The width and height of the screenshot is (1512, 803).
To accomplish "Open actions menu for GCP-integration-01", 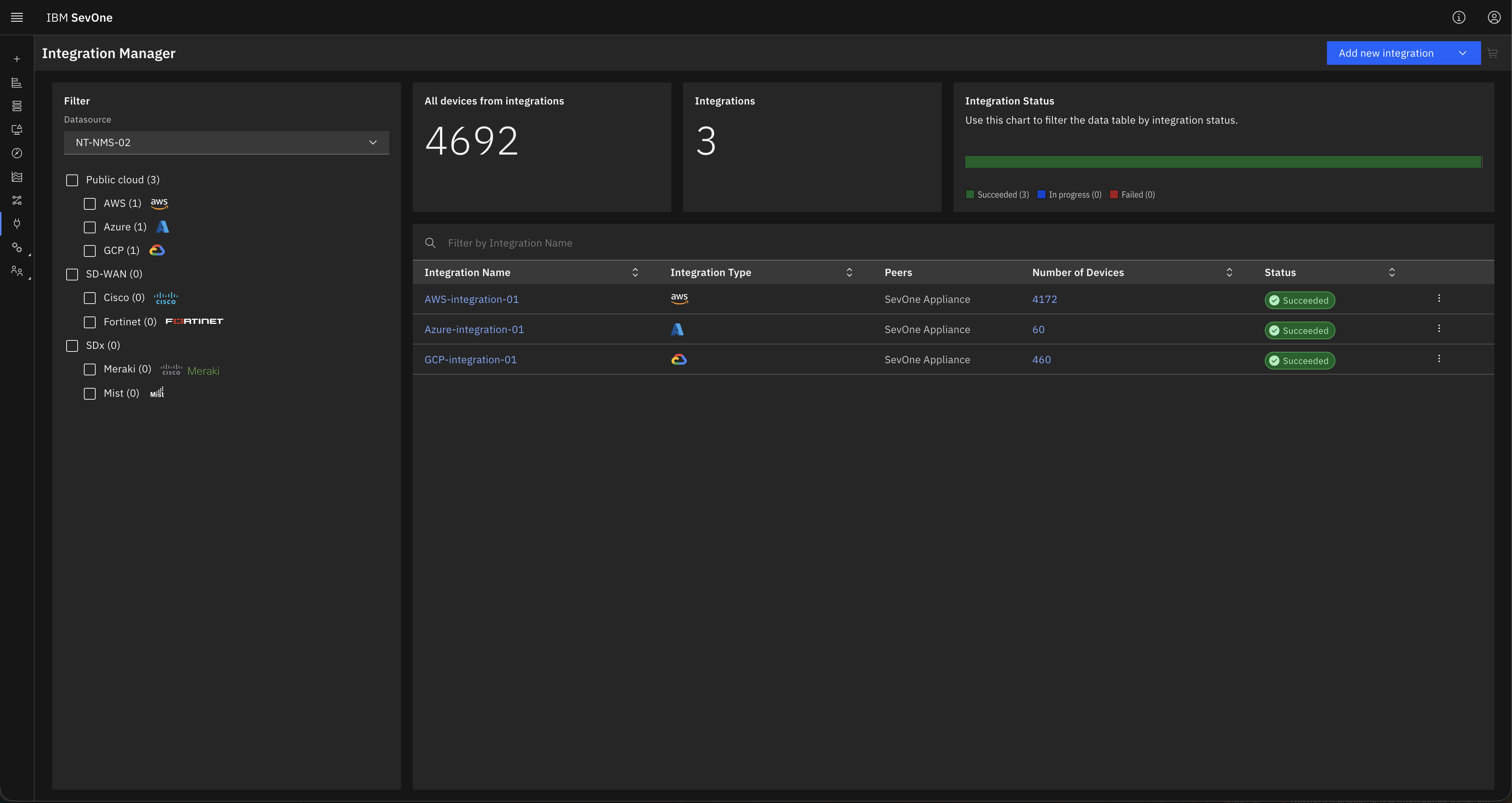I will pyautogui.click(x=1439, y=359).
